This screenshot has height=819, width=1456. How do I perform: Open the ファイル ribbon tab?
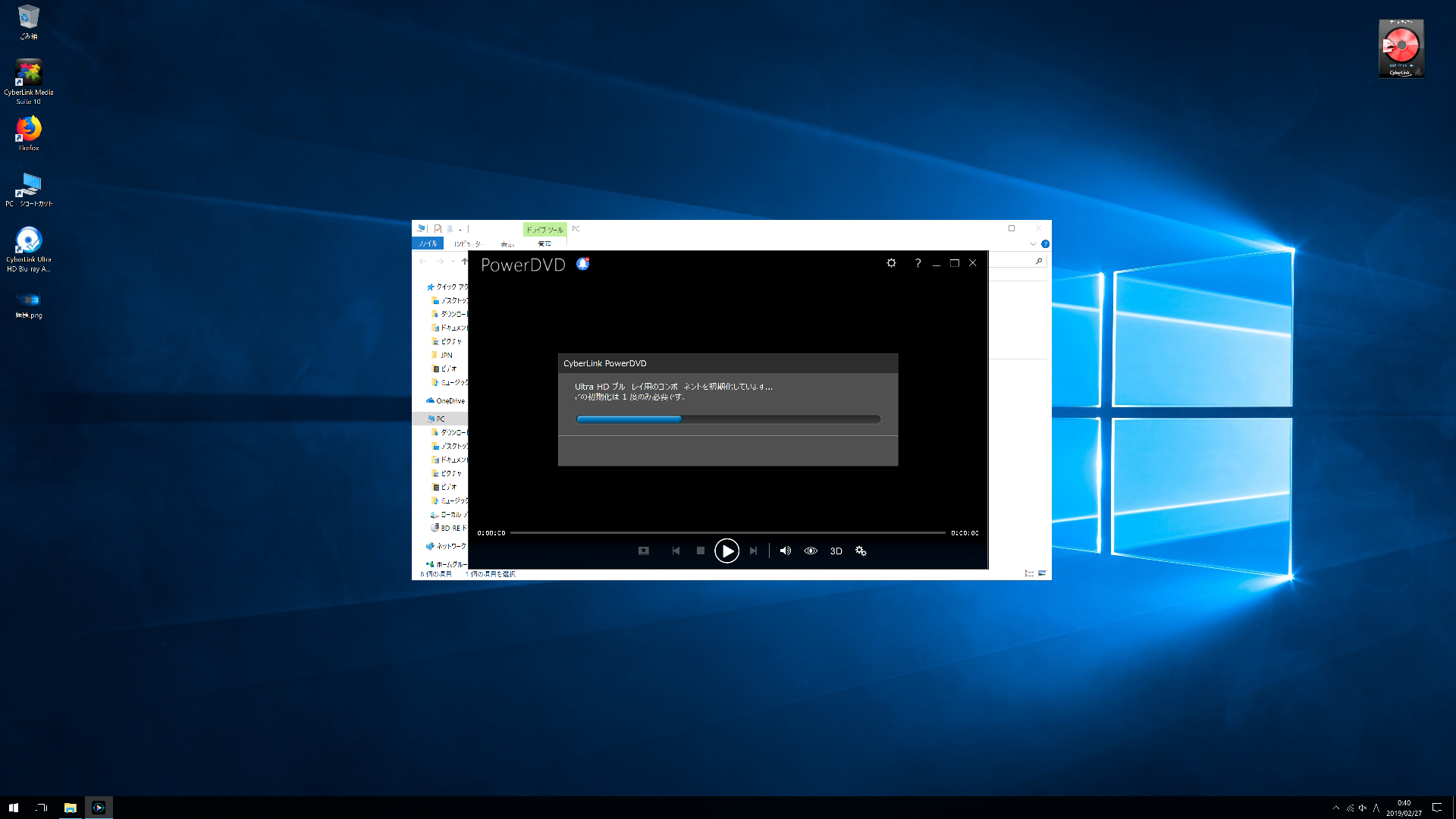point(428,243)
